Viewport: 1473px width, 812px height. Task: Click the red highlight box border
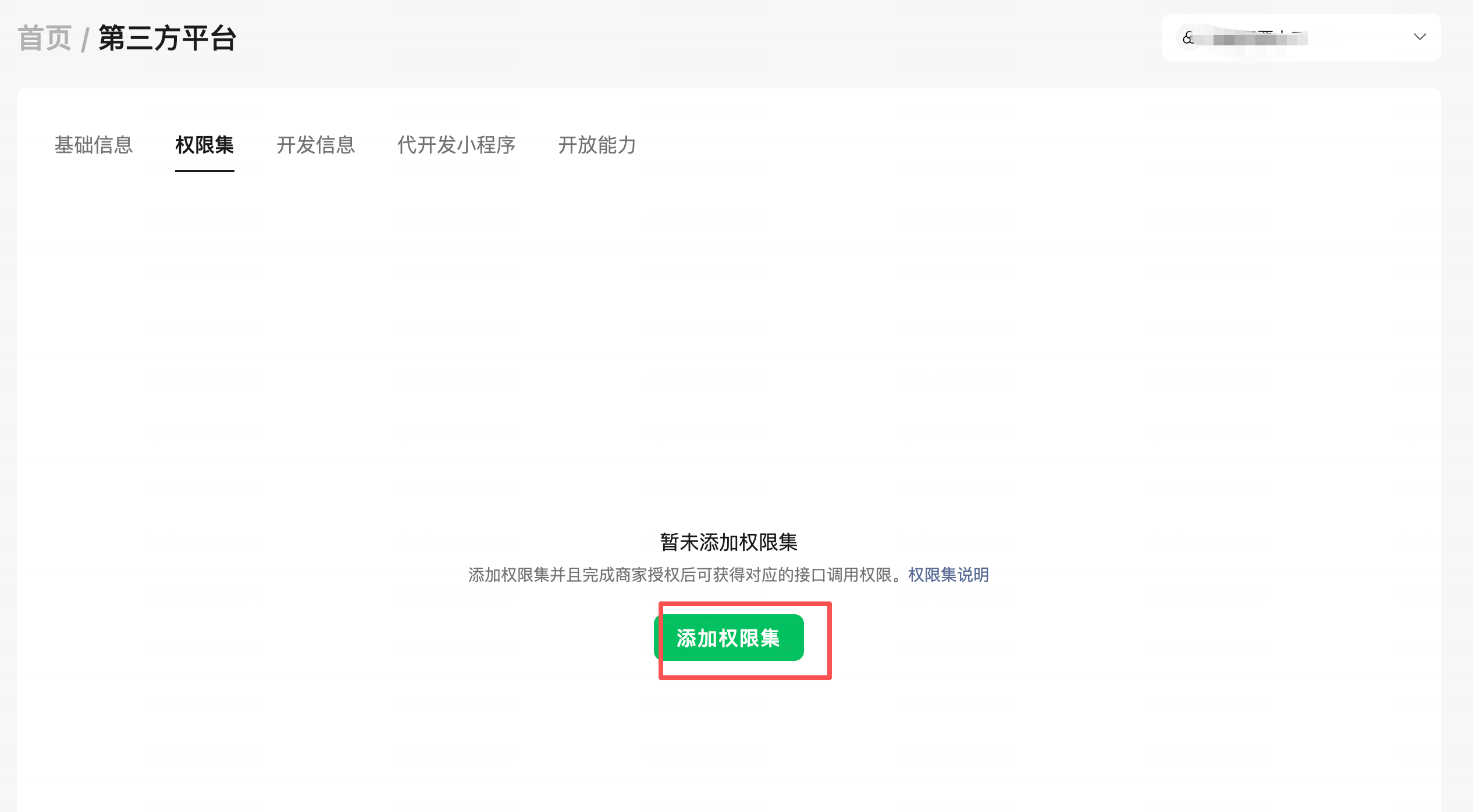point(830,640)
